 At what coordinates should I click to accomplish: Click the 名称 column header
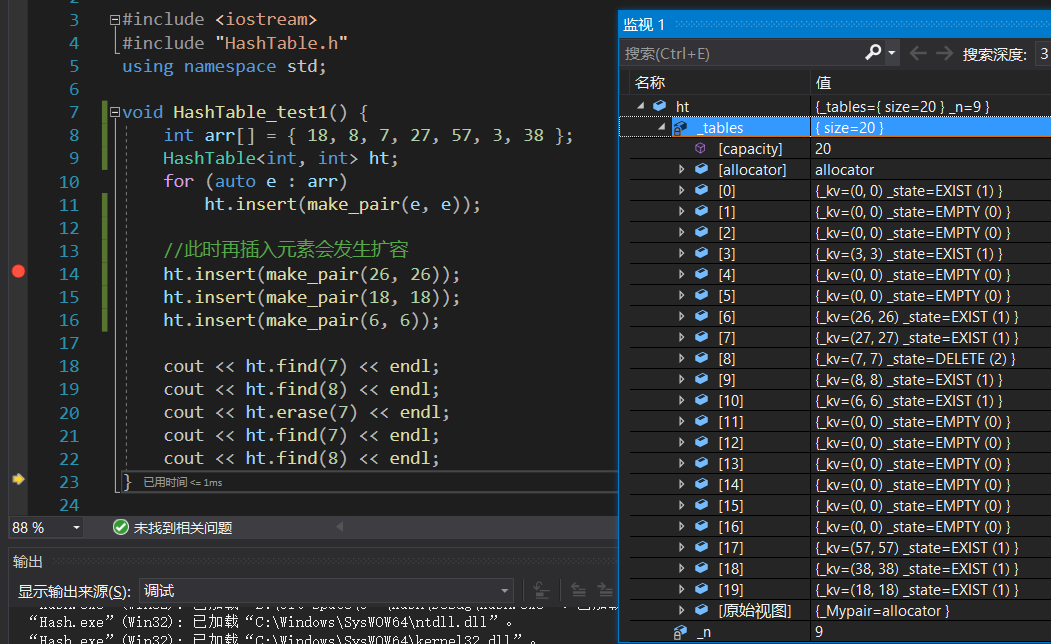(x=650, y=82)
